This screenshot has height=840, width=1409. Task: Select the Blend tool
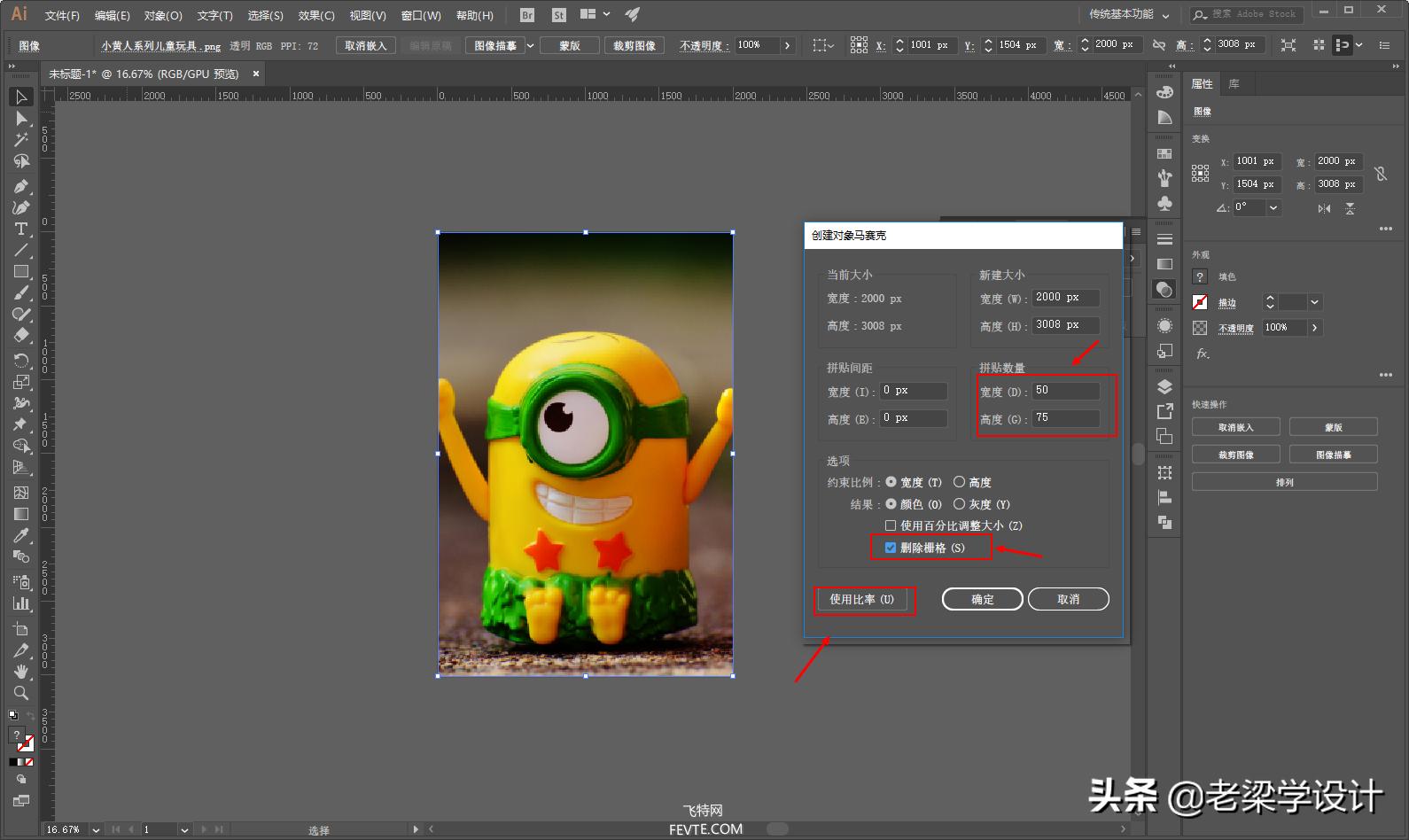(x=21, y=556)
